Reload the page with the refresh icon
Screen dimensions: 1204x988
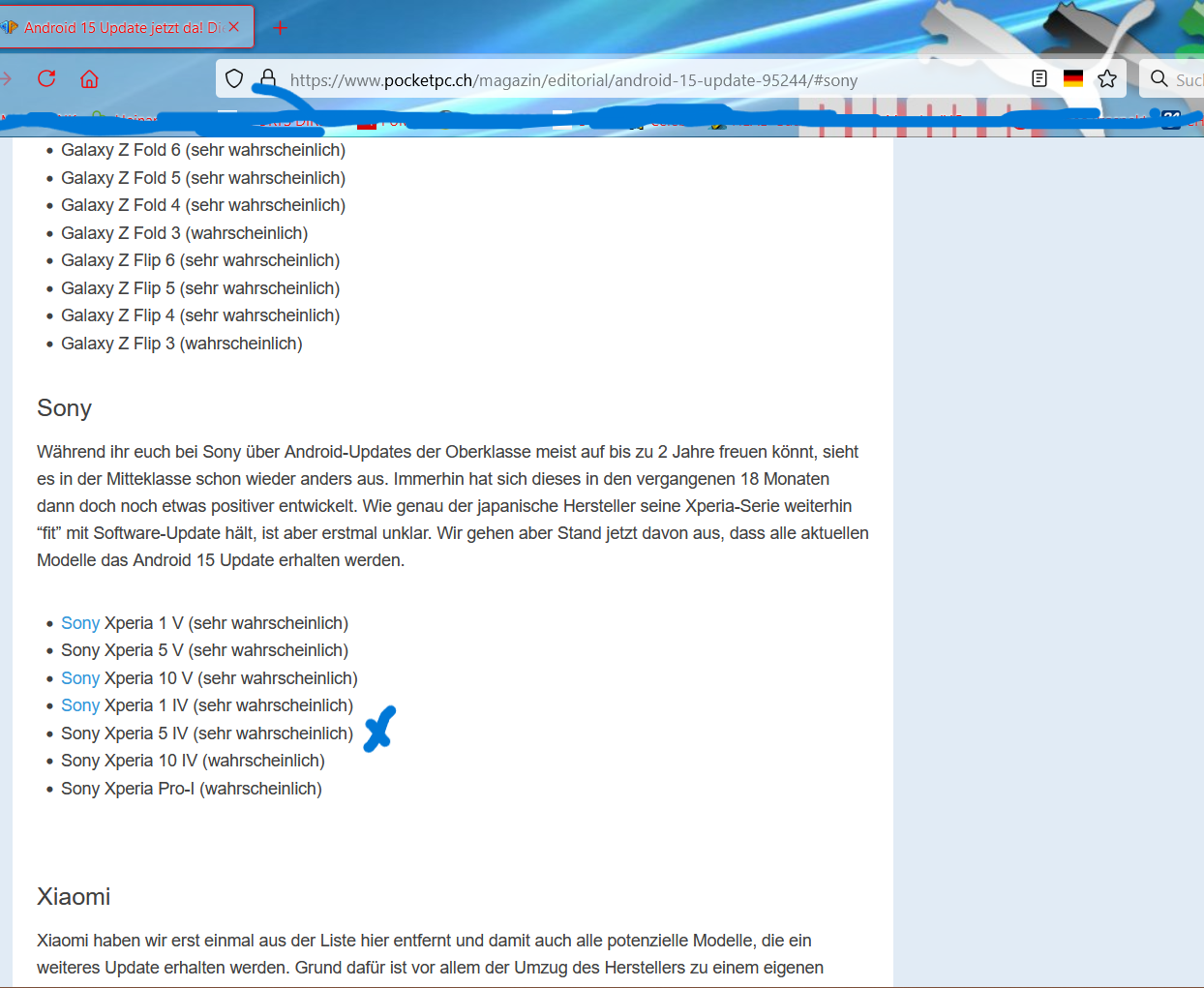tap(46, 78)
